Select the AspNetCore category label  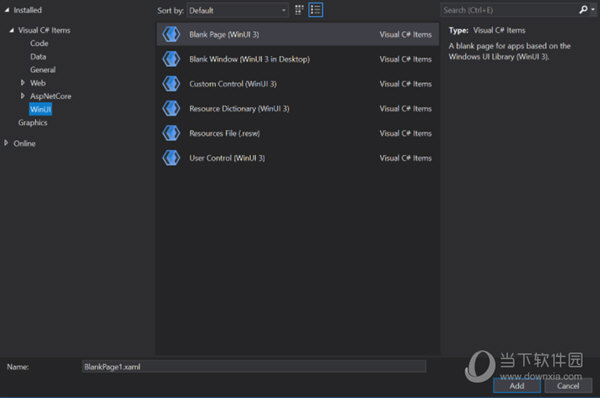(x=51, y=96)
